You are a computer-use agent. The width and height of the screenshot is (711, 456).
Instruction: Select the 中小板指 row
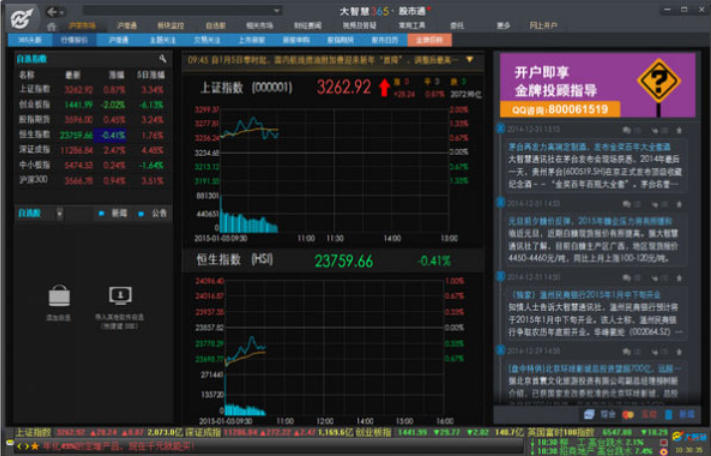(x=92, y=165)
